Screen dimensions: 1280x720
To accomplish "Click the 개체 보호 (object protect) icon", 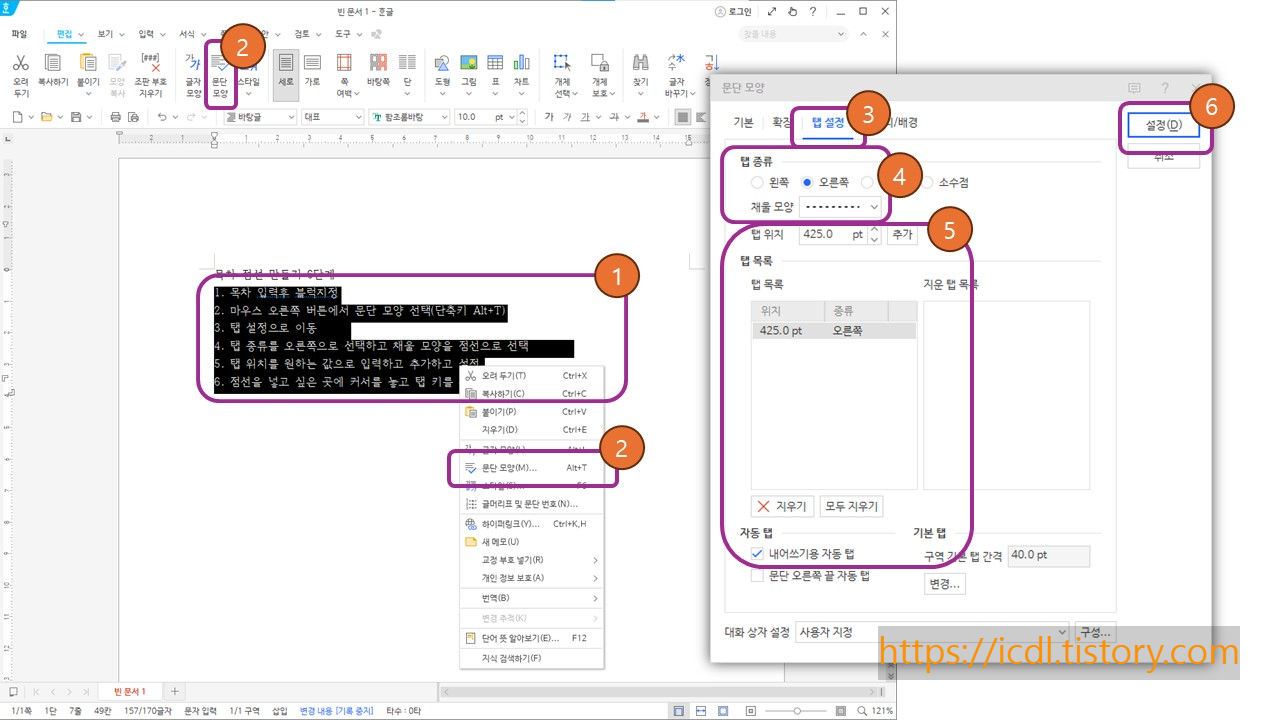I will 600,63.
